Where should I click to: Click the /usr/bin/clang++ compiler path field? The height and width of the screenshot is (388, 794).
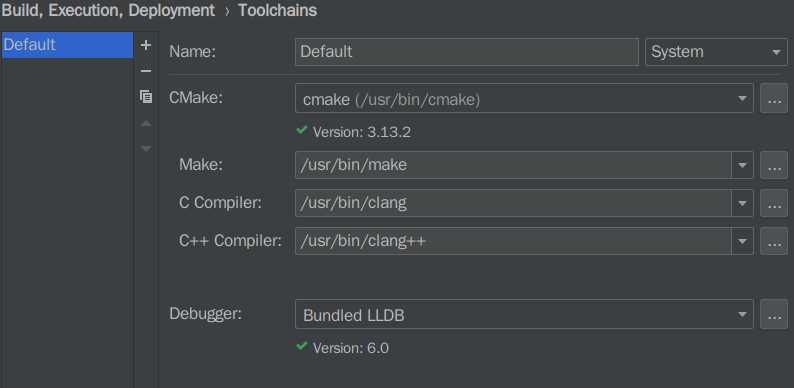point(513,241)
